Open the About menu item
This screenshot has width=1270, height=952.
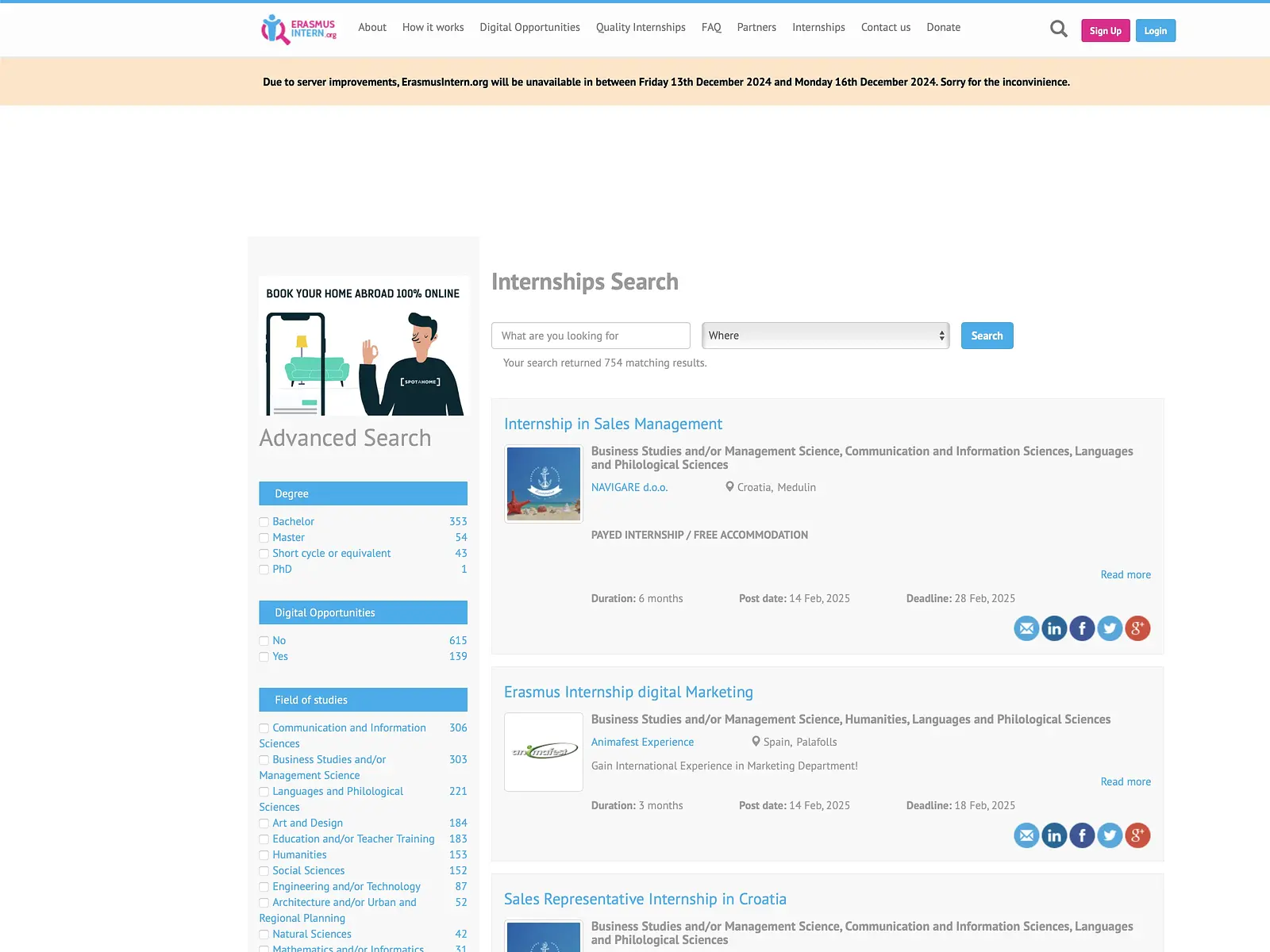point(372,27)
